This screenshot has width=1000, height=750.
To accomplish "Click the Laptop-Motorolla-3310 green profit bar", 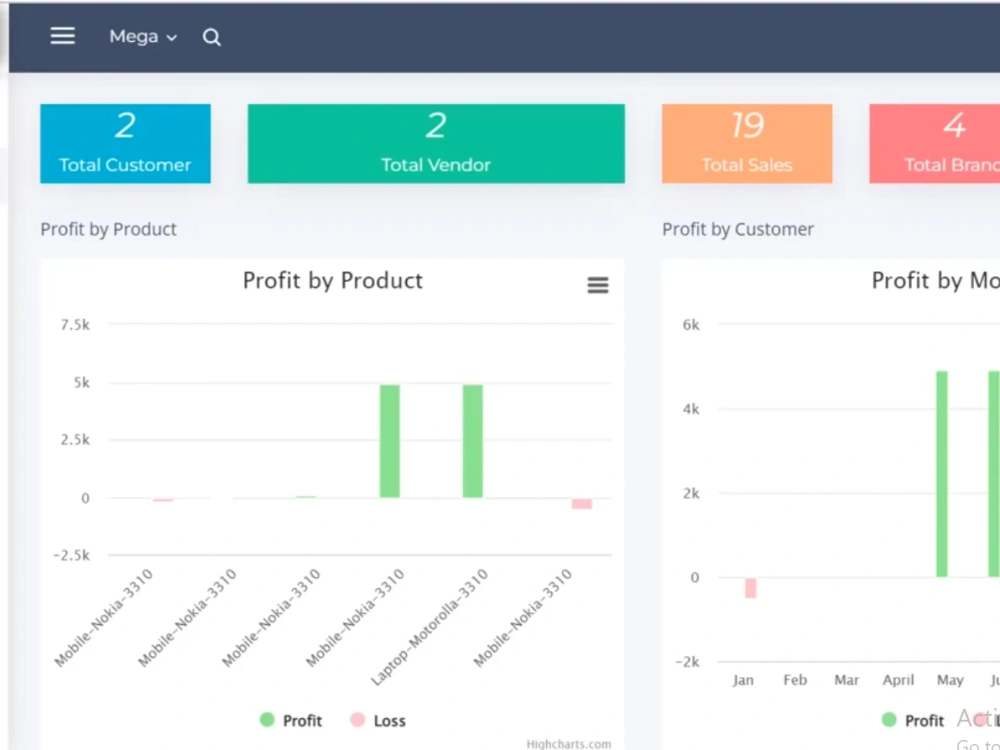I will 473,441.
